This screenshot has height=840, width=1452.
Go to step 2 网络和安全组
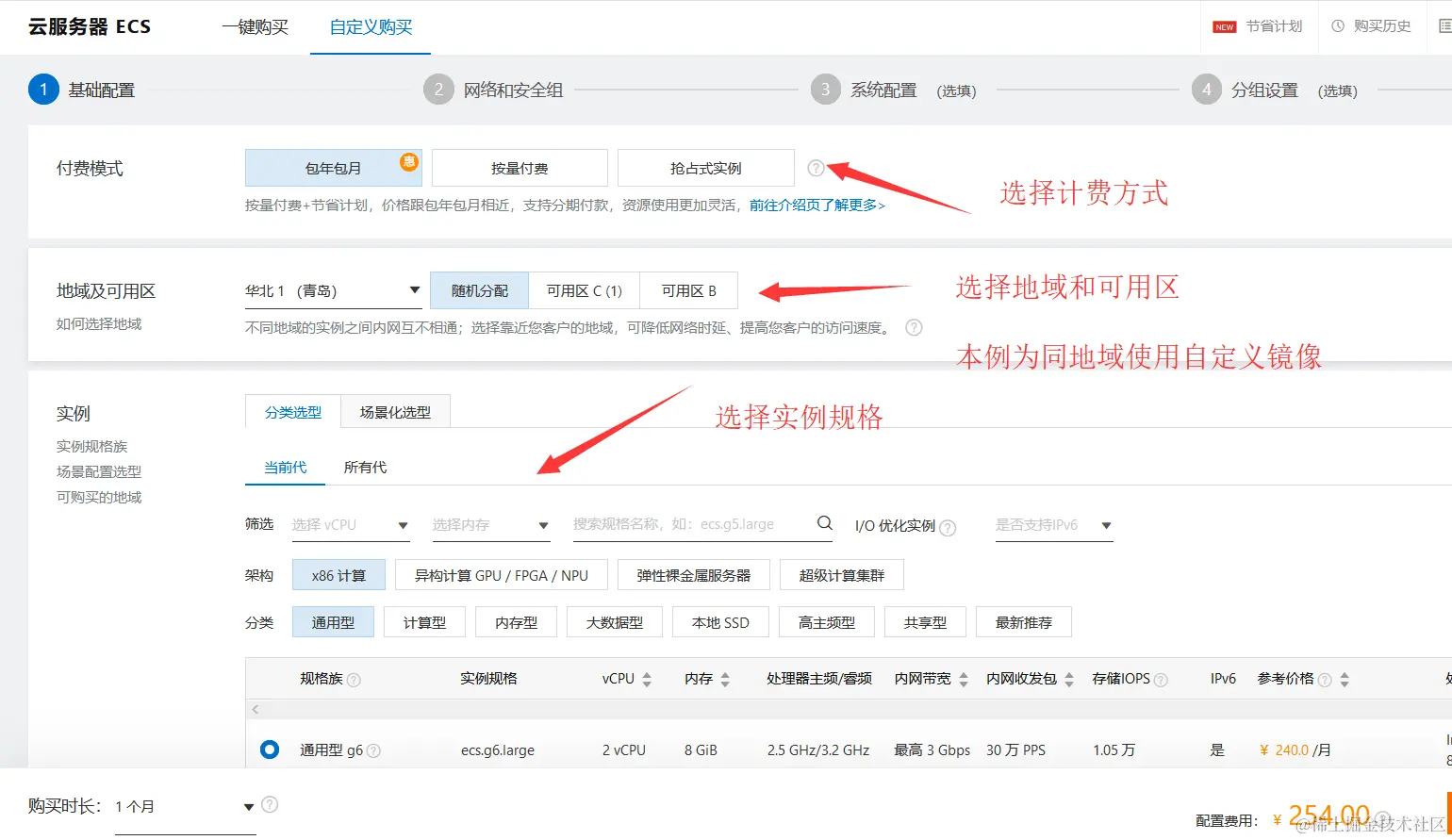[x=493, y=90]
